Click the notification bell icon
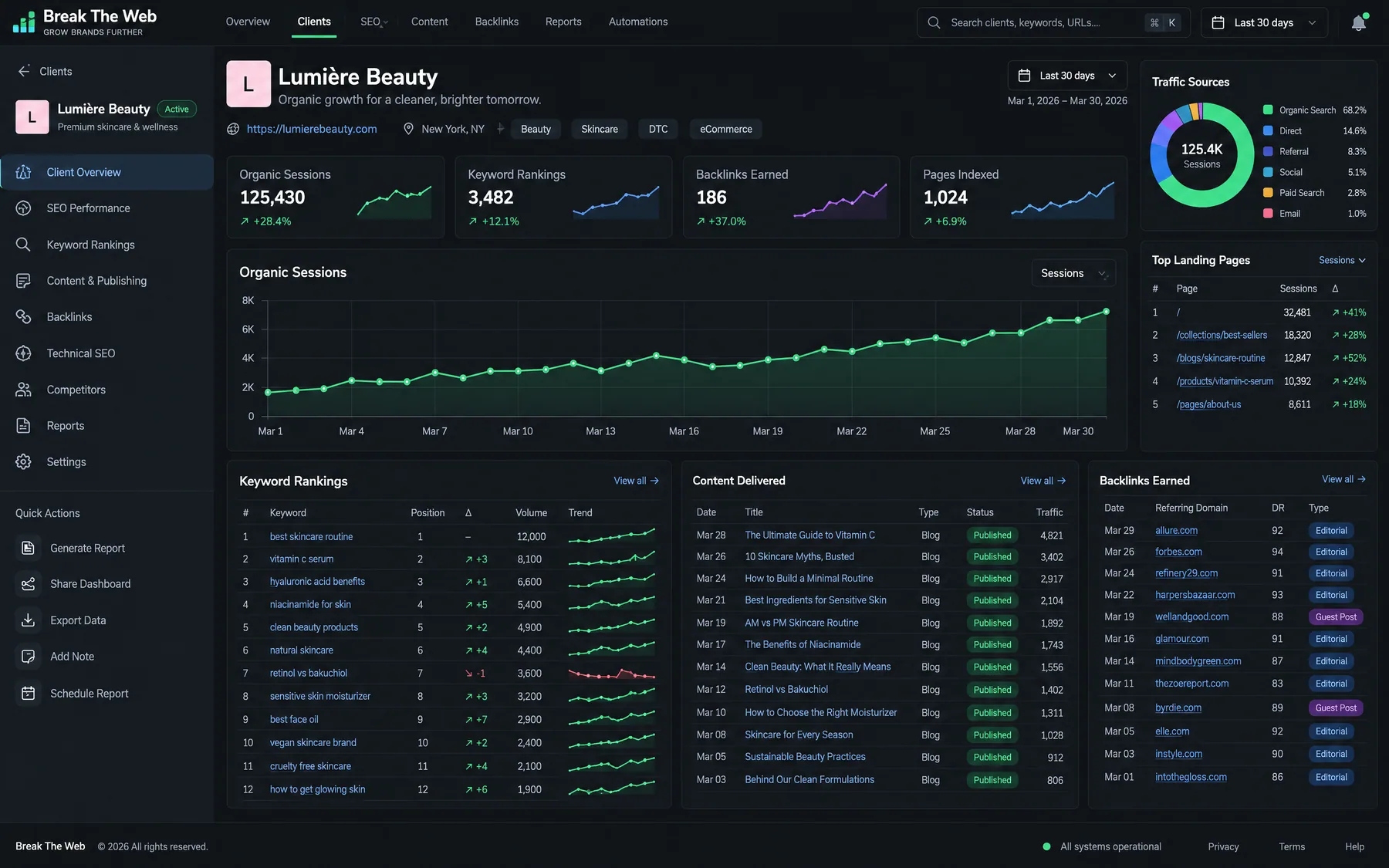Viewport: 1389px width, 868px height. 1358,22
